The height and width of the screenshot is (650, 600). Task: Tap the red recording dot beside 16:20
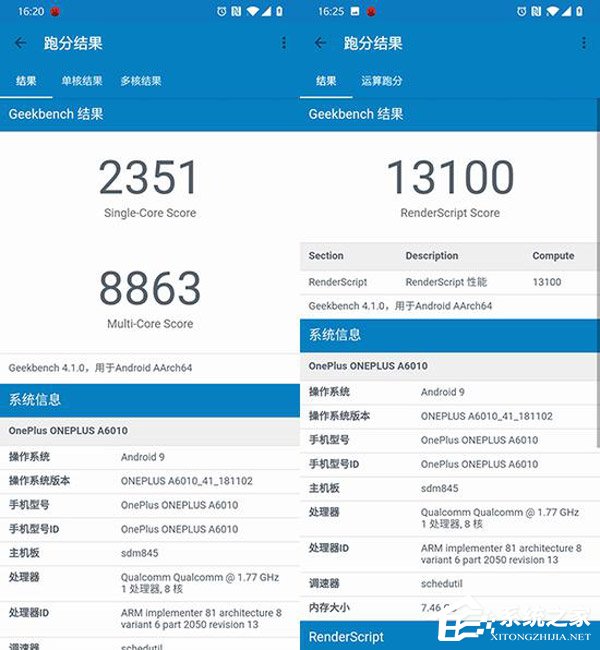click(x=55, y=12)
